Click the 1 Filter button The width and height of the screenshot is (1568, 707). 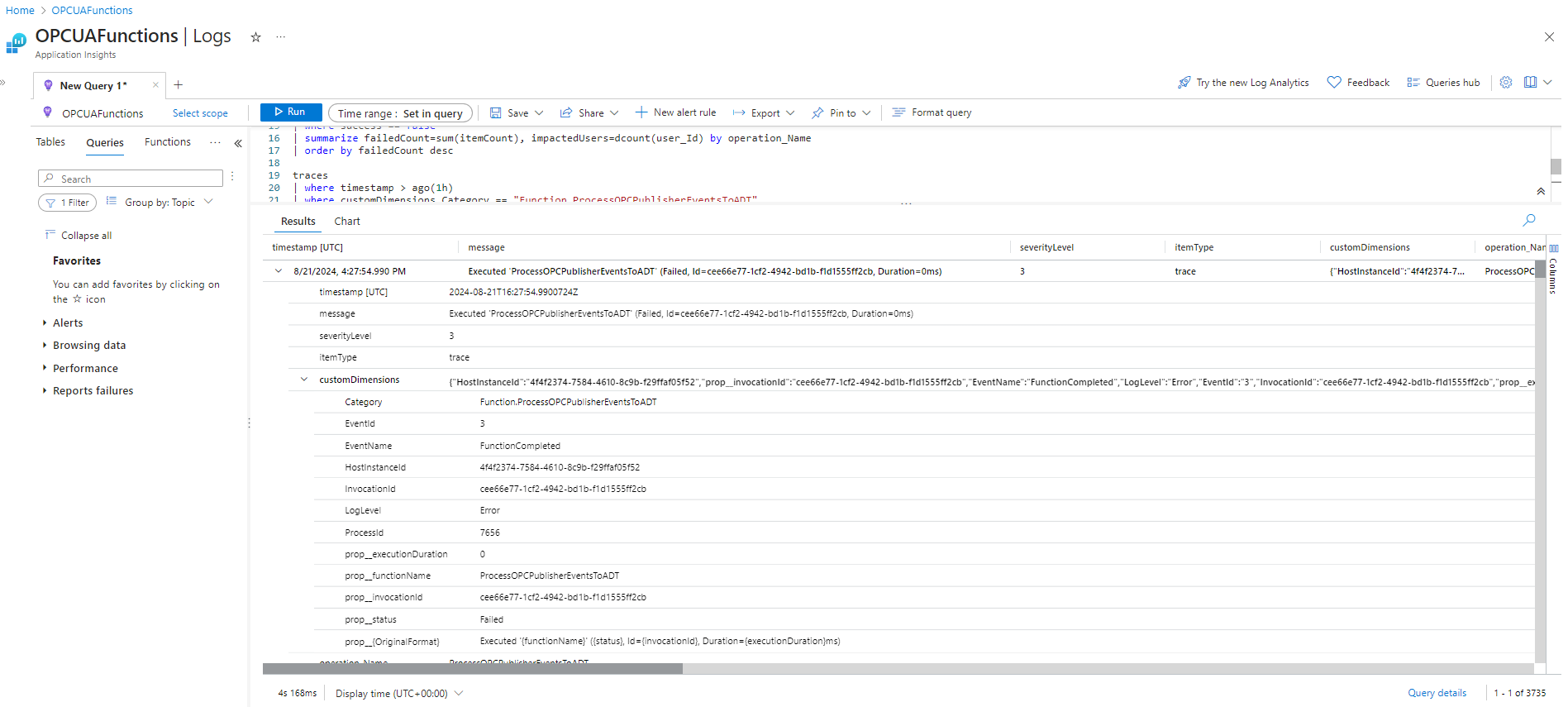pos(68,203)
